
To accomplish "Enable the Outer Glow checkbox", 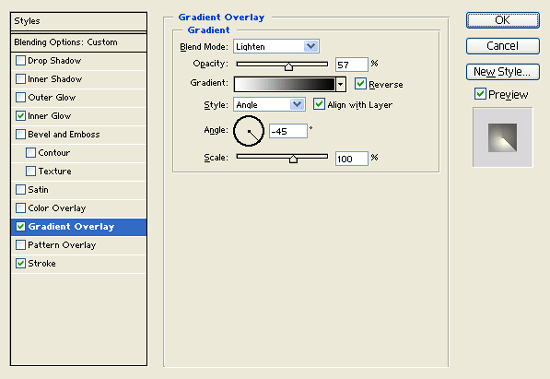I will tap(21, 97).
